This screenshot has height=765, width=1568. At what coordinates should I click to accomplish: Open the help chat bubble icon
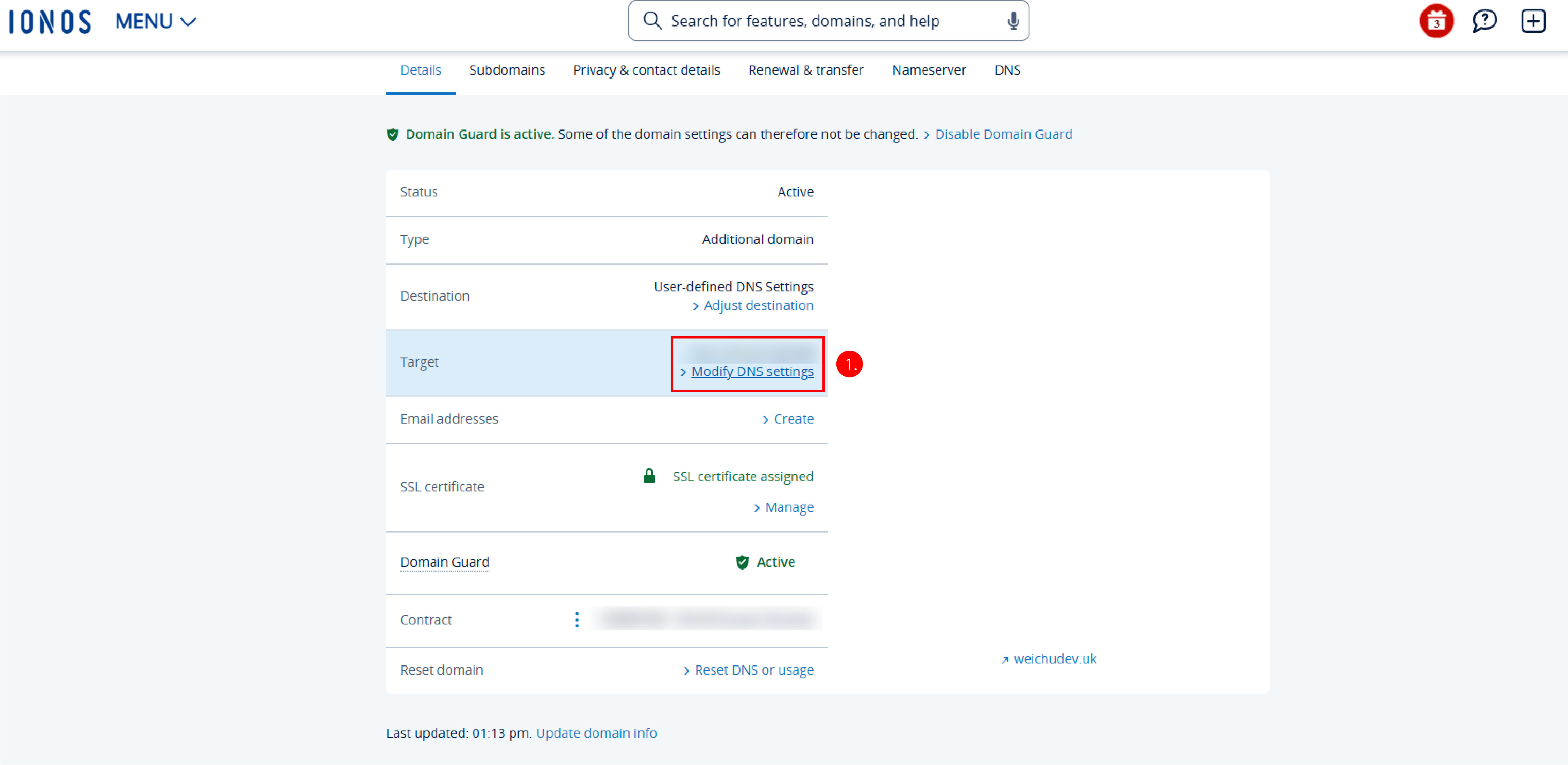point(1485,21)
